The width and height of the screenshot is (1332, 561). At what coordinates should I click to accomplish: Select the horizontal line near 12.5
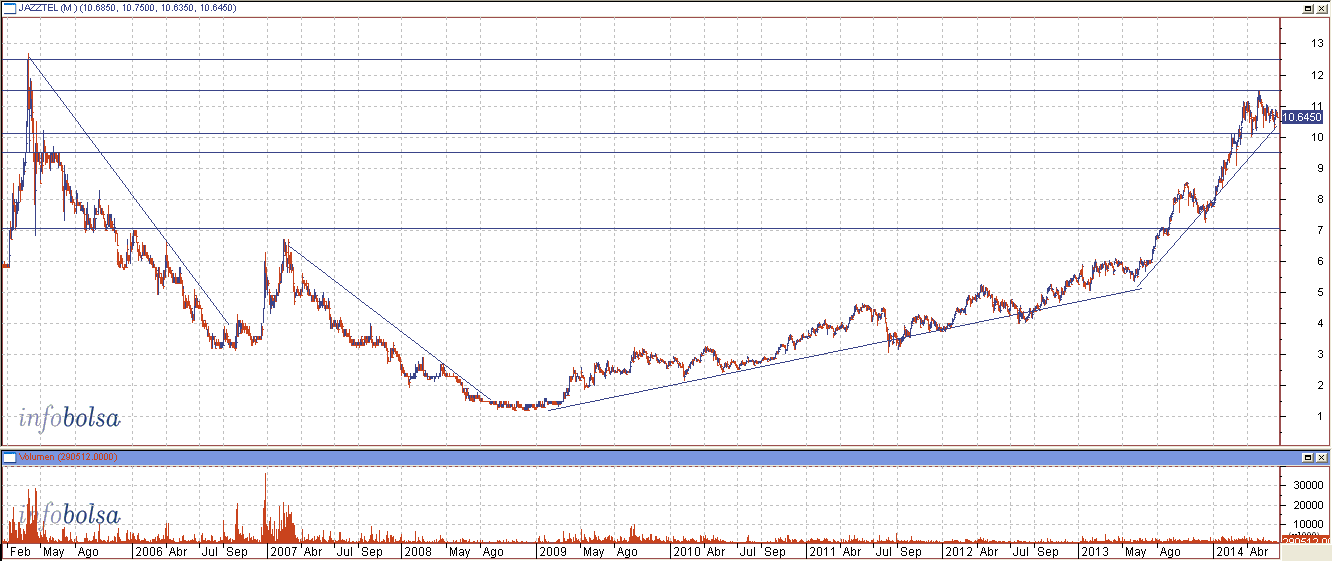click(x=640, y=60)
